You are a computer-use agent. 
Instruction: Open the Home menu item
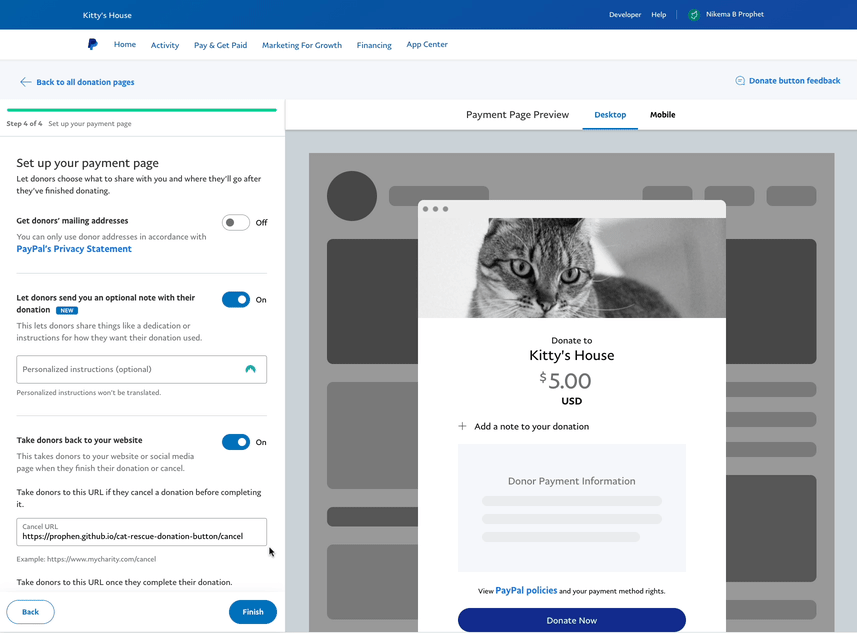(x=125, y=44)
